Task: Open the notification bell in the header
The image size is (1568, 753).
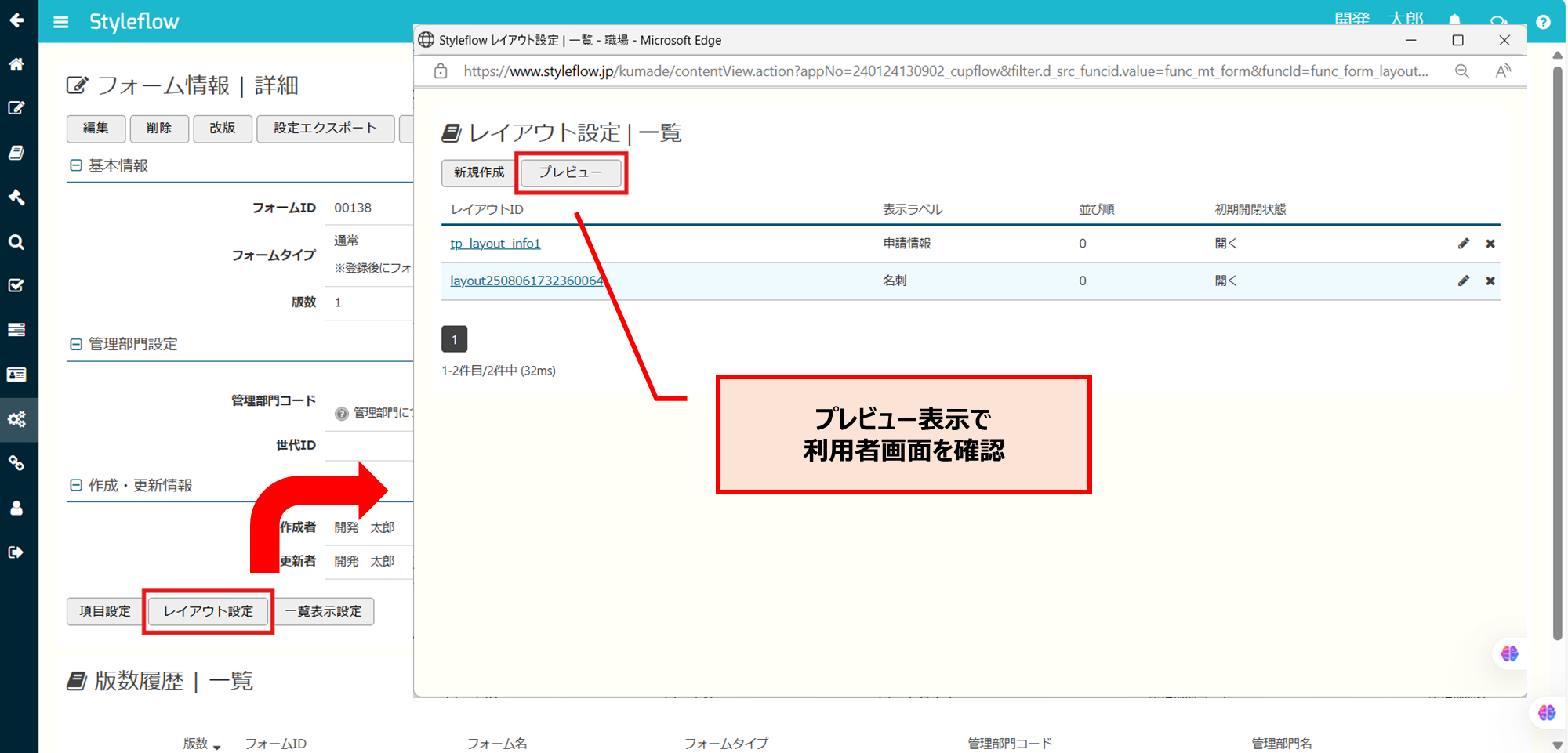Action: point(1454,20)
